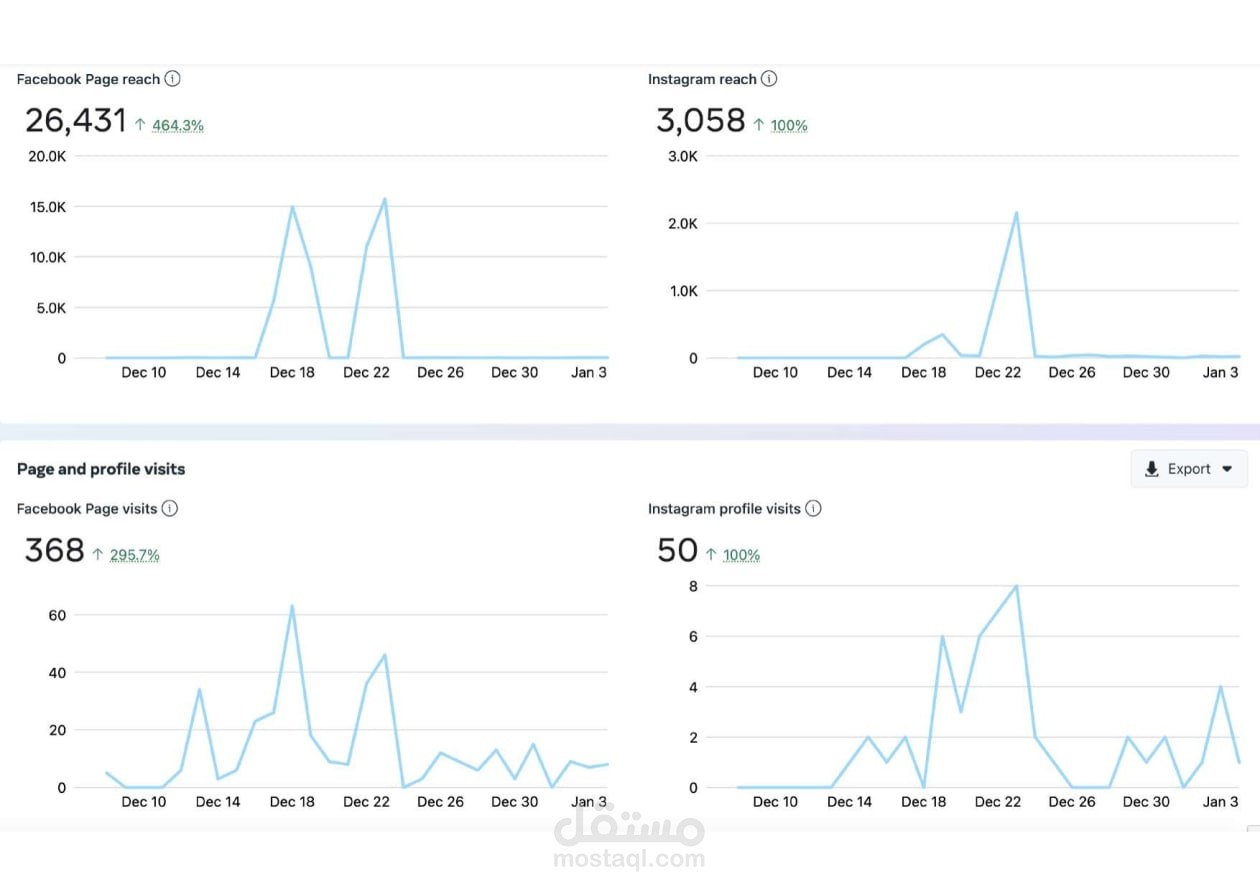Screen dimensions: 1260x890
Task: Click the download icon in Export button
Action: pyautogui.click(x=1152, y=469)
